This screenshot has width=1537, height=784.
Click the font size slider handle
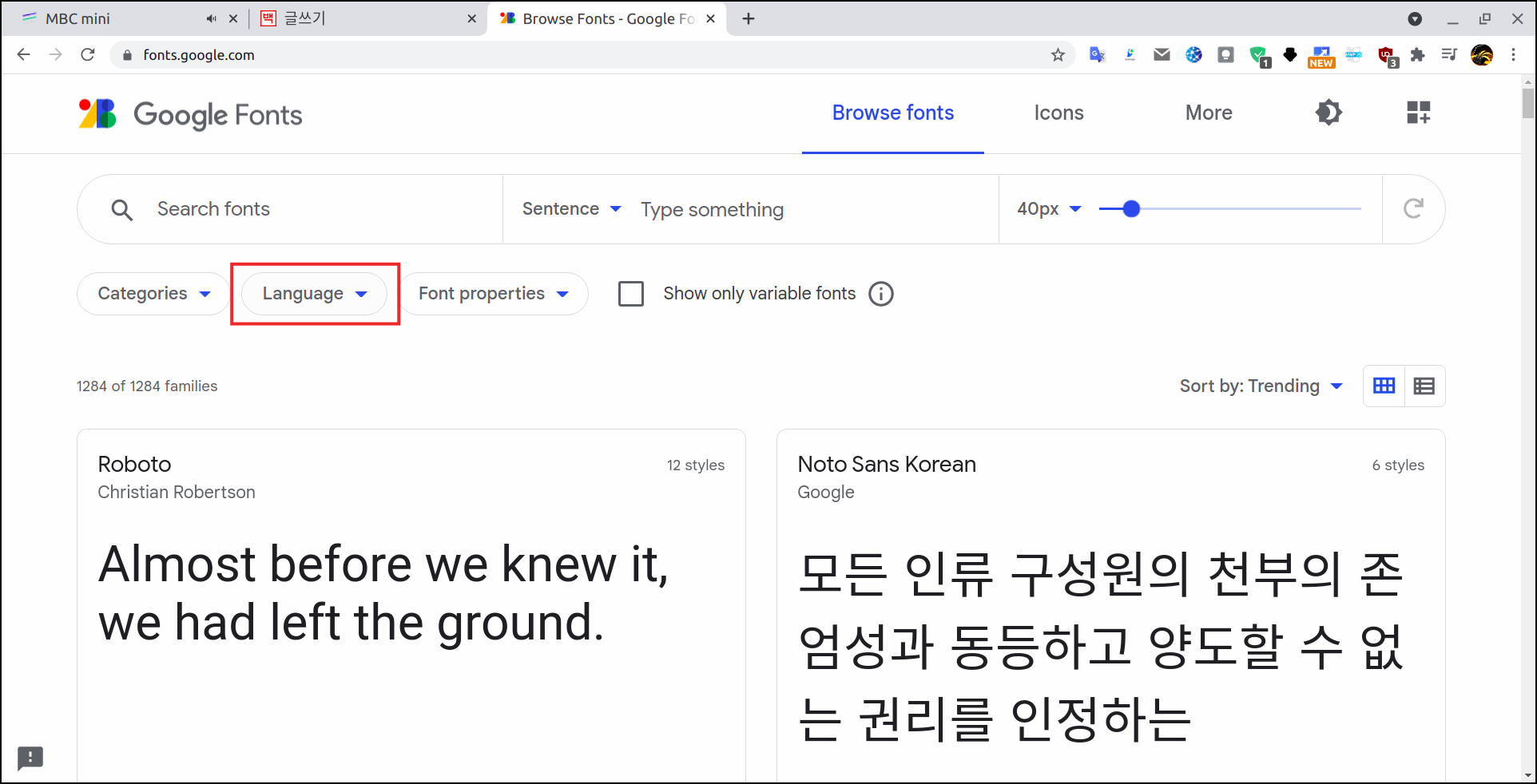coord(1131,209)
